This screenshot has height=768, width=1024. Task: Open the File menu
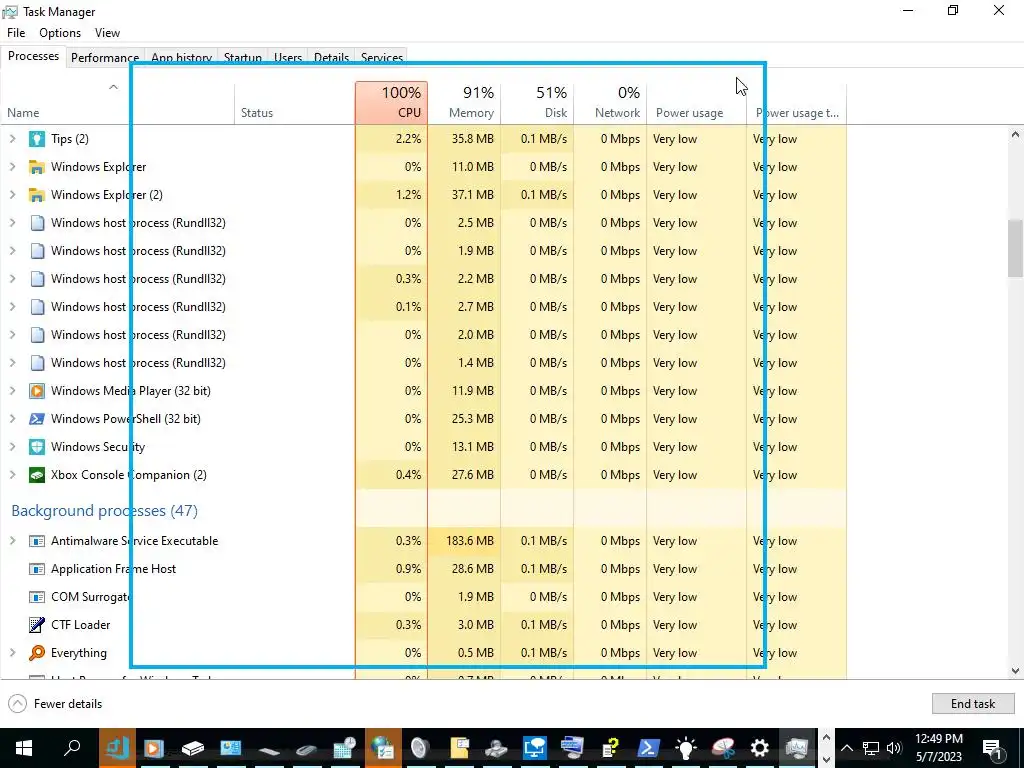coord(16,33)
